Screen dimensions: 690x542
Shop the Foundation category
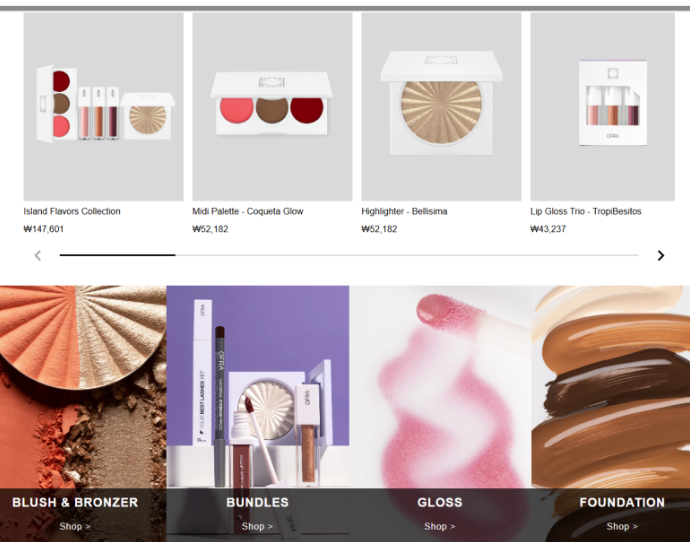(x=622, y=526)
